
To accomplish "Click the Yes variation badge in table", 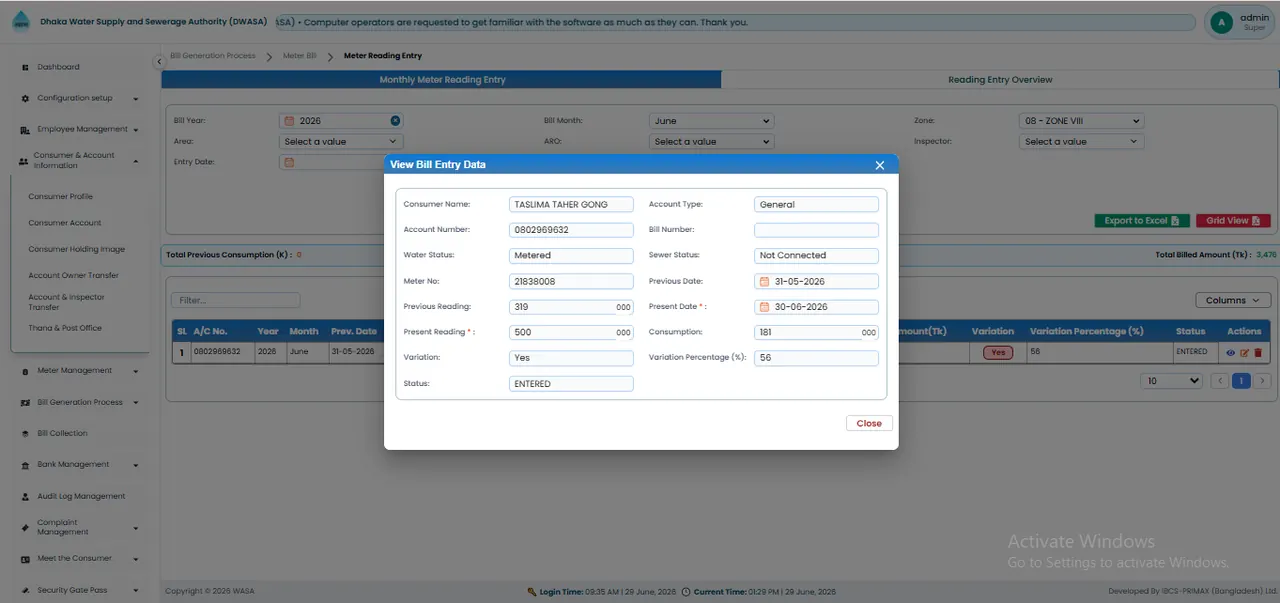I will coord(997,353).
